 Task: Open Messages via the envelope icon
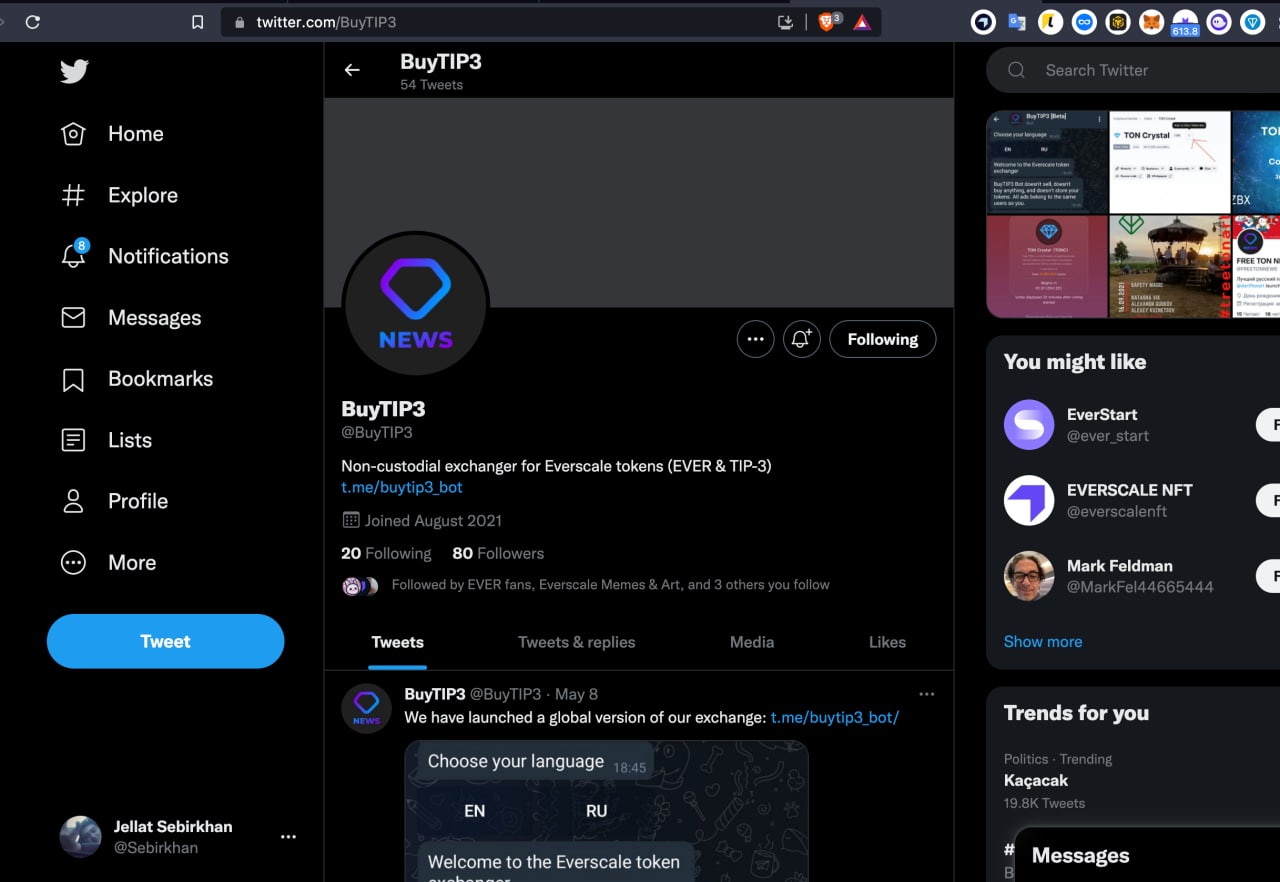73,318
